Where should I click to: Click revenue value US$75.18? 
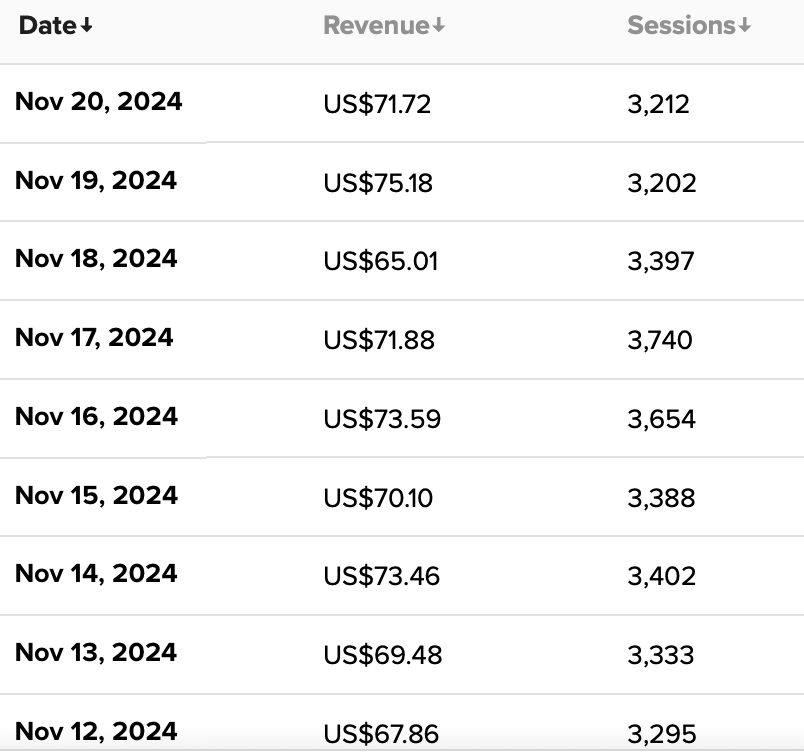pos(378,183)
